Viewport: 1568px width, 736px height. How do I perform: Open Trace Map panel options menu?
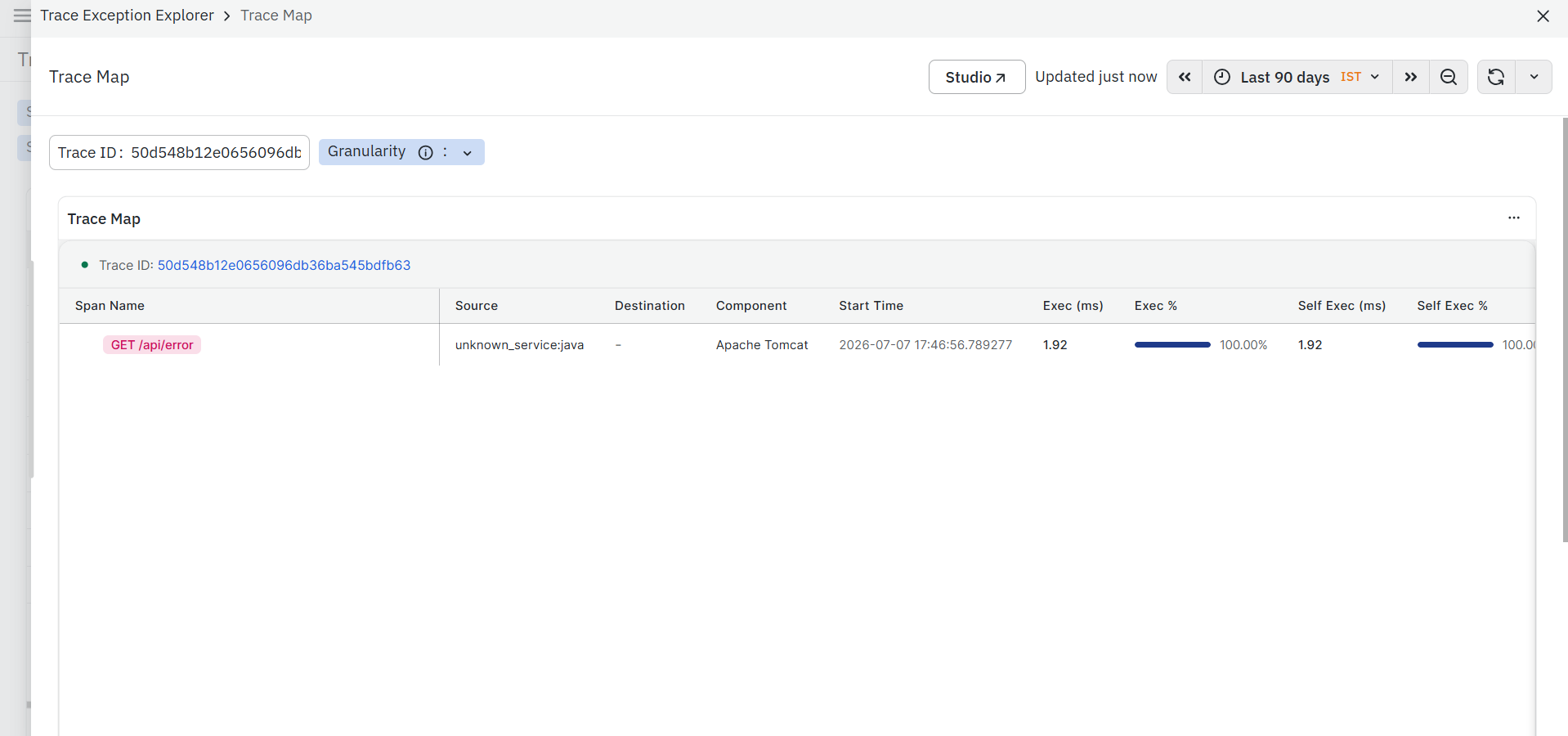(x=1513, y=218)
